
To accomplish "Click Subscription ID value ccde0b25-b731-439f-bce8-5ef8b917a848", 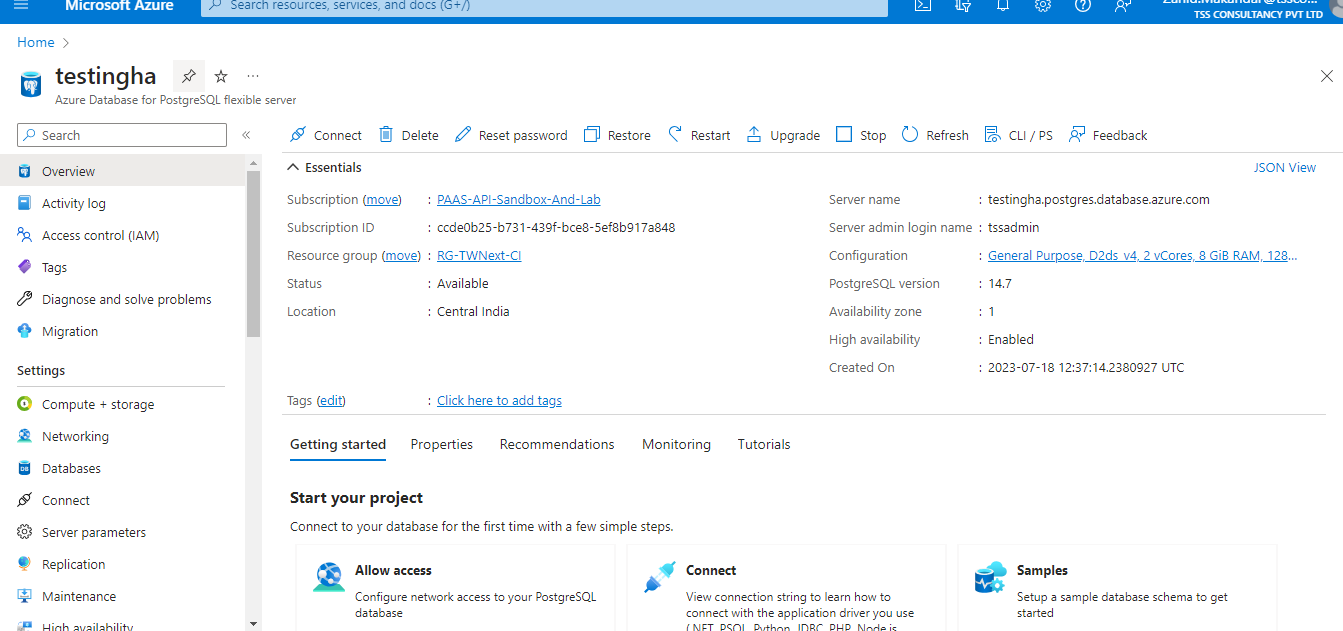I will (556, 228).
